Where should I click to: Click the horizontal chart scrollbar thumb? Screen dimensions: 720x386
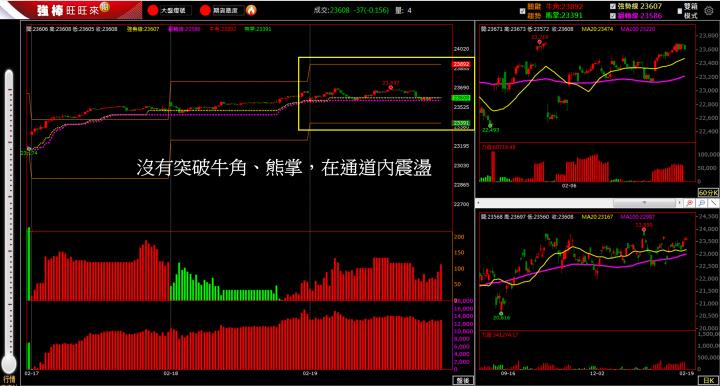[x=644, y=202]
